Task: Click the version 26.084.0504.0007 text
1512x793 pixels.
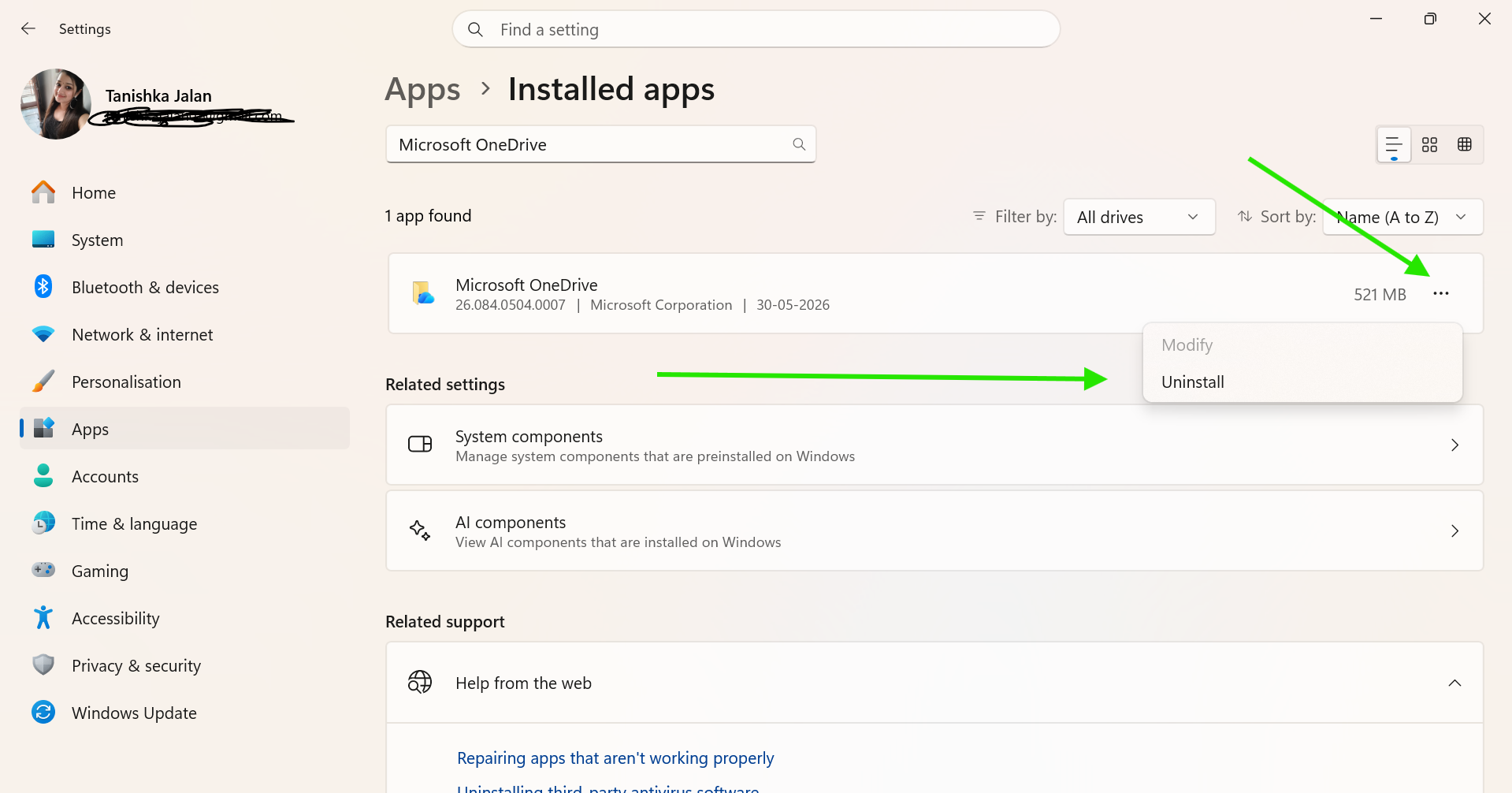Action: point(511,305)
